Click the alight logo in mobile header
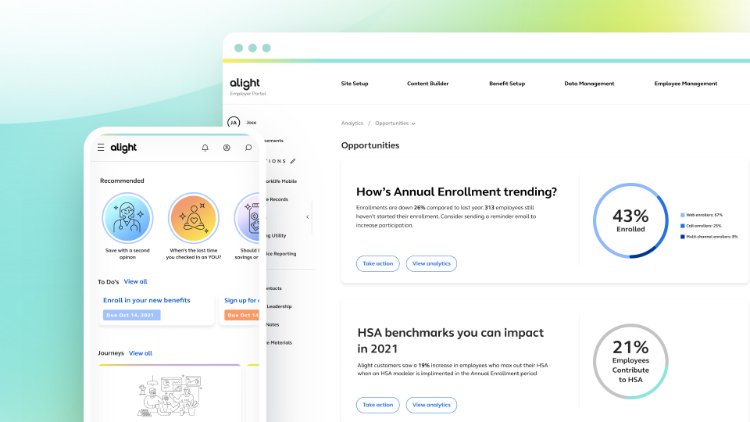 [124, 148]
